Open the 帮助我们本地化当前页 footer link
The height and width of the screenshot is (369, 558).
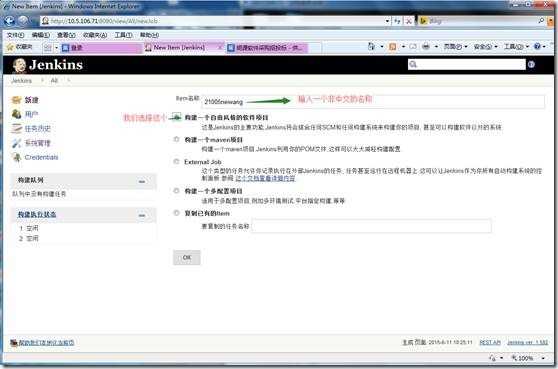click(x=46, y=343)
